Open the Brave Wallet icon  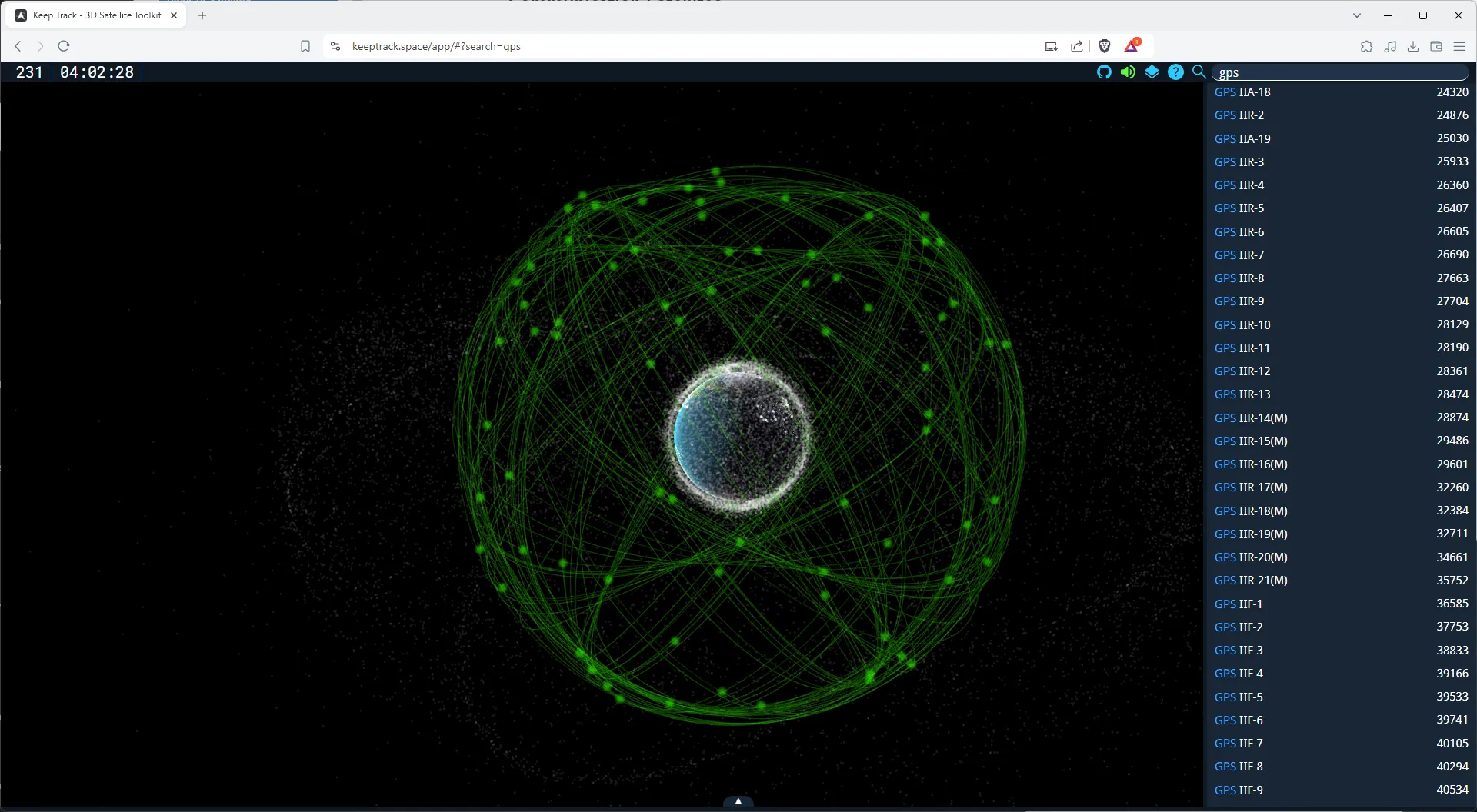(x=1436, y=46)
